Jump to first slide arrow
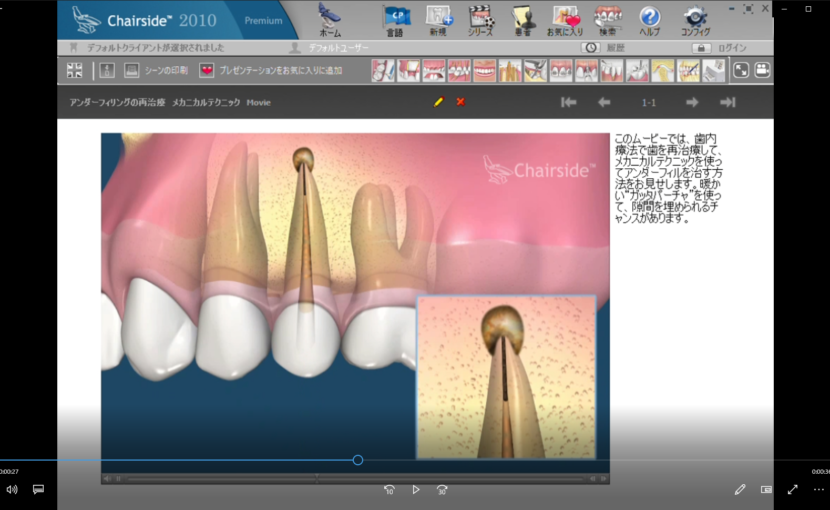The image size is (830, 510). pyautogui.click(x=569, y=102)
